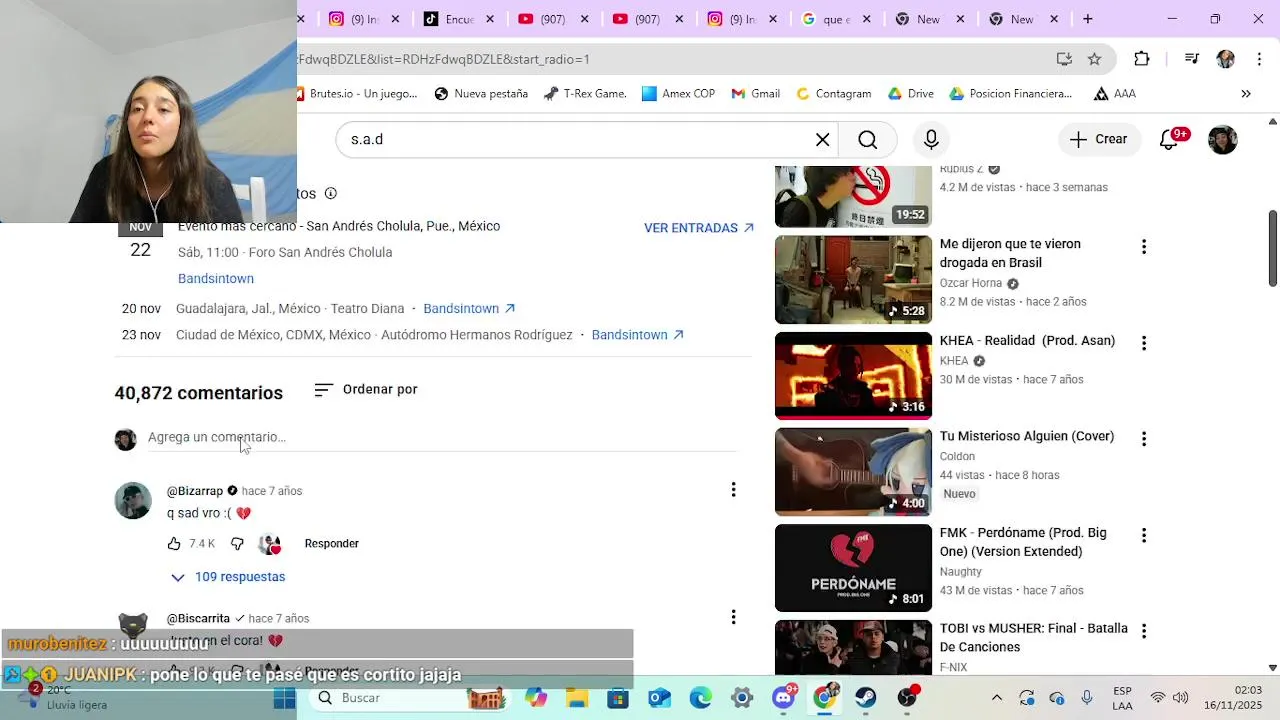Open the Posicion Financiera bookmark

pyautogui.click(x=1010, y=94)
